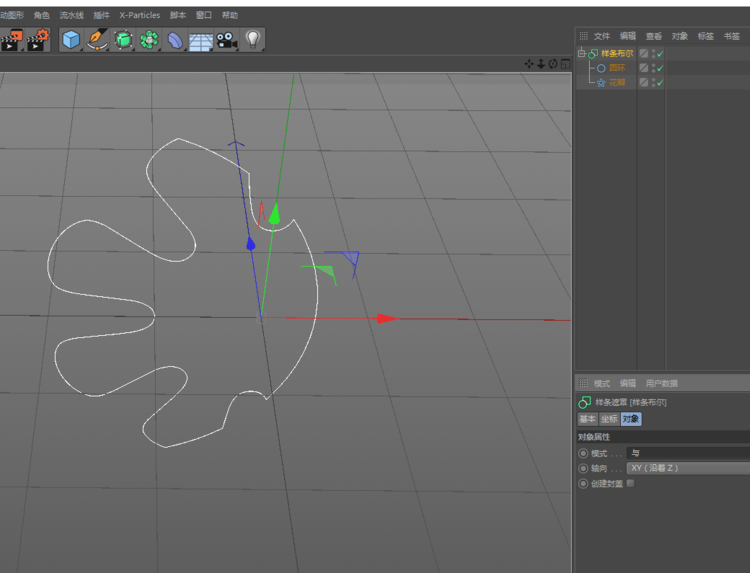Viewport: 750px width, 573px height.
Task: Open the Array modeling objects icon
Action: [x=149, y=40]
